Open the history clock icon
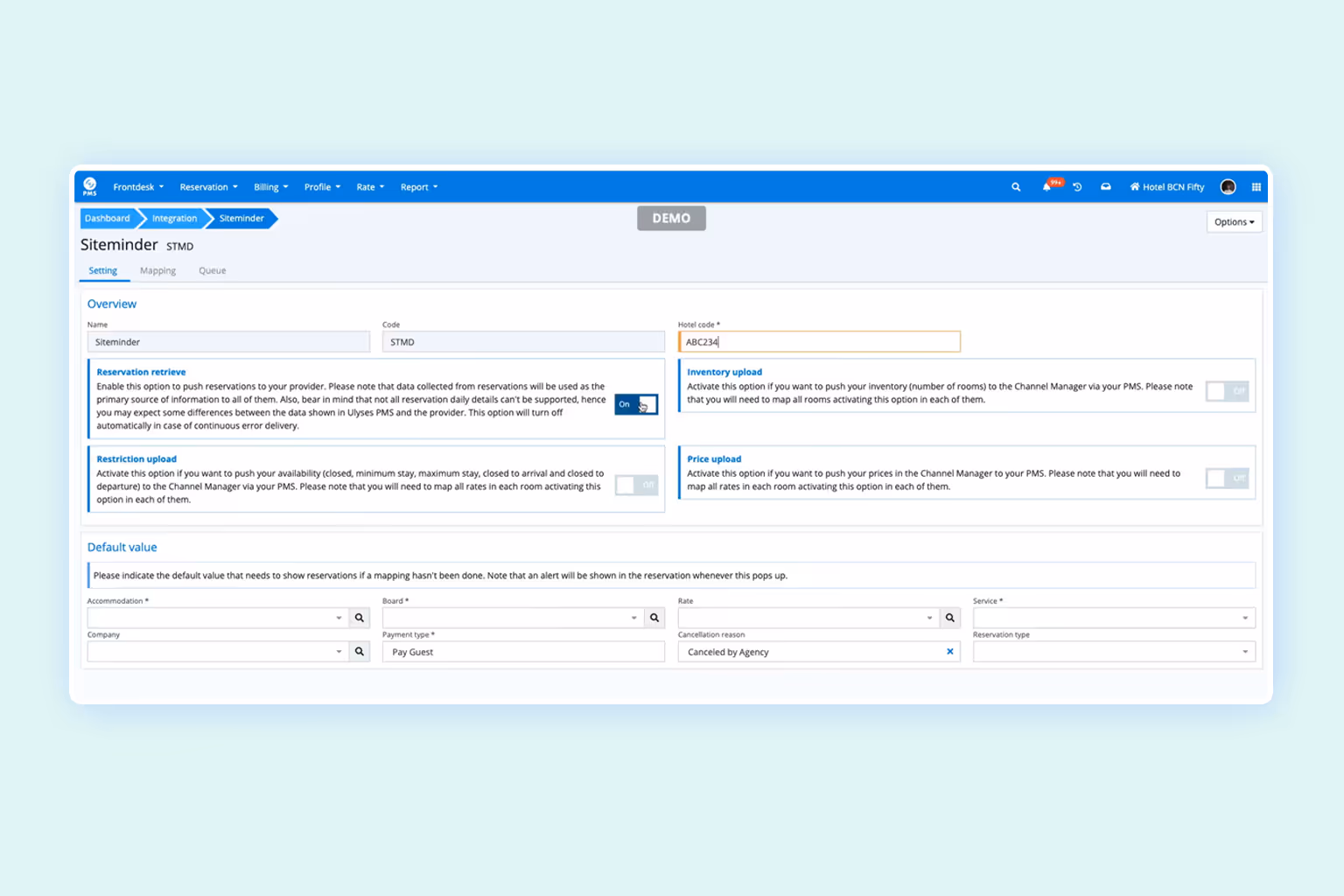 1077,187
